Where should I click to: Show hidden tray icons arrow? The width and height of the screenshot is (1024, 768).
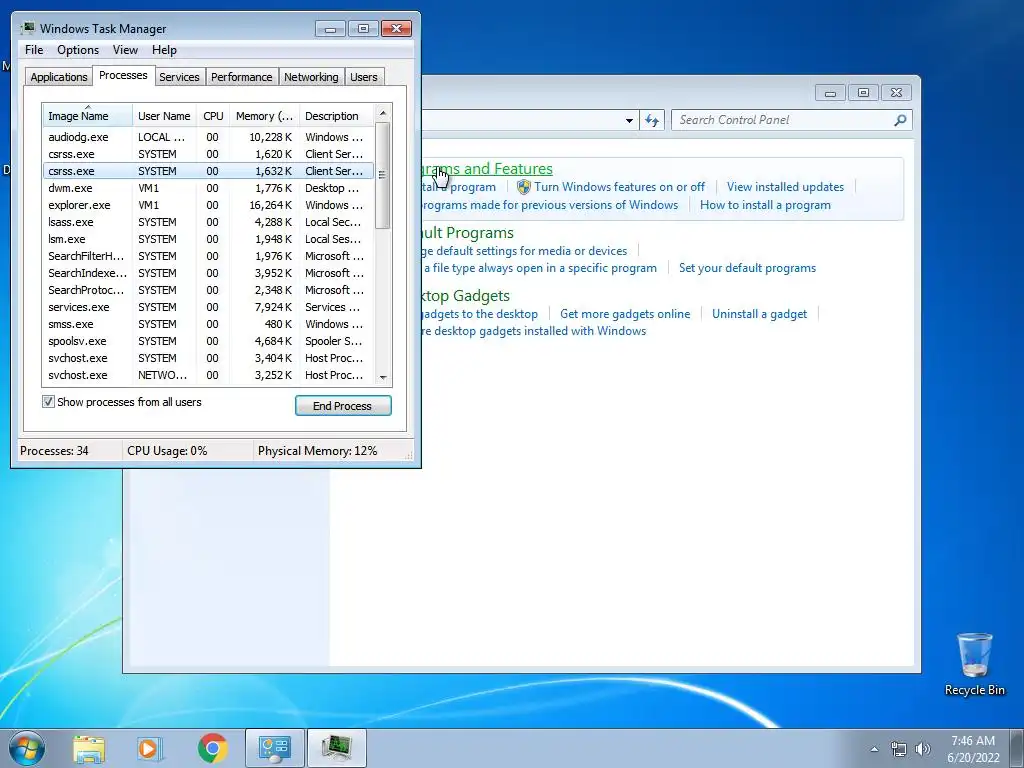pyautogui.click(x=874, y=749)
